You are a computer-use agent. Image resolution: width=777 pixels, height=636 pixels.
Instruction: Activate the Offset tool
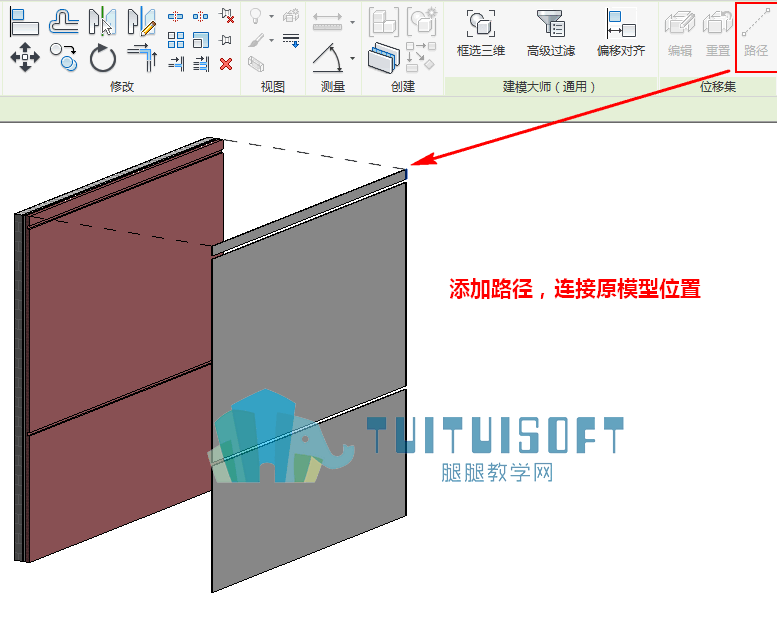tap(63, 22)
